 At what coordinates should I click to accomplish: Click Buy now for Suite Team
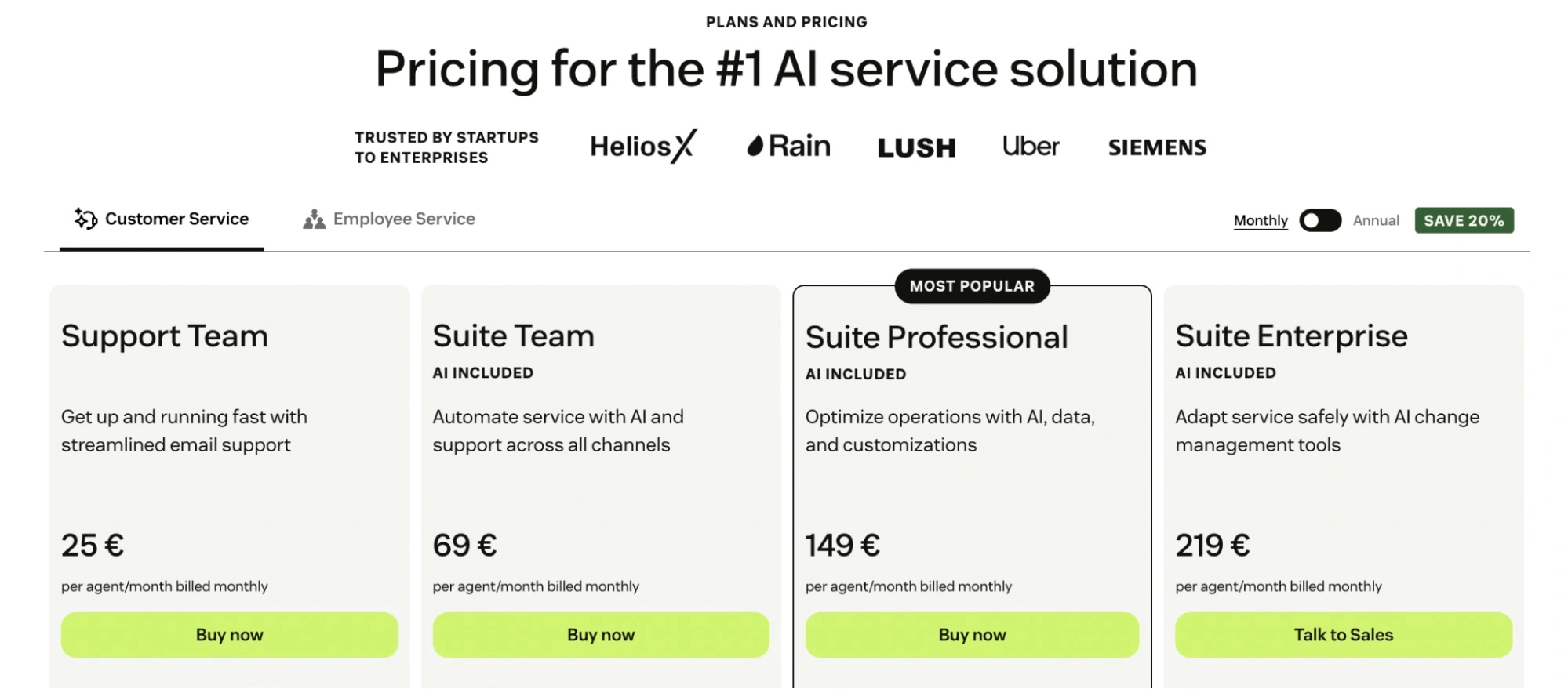coord(601,635)
